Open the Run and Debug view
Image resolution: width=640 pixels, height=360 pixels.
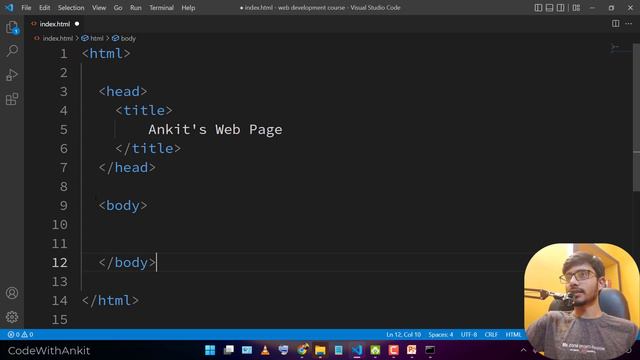pyautogui.click(x=12, y=75)
